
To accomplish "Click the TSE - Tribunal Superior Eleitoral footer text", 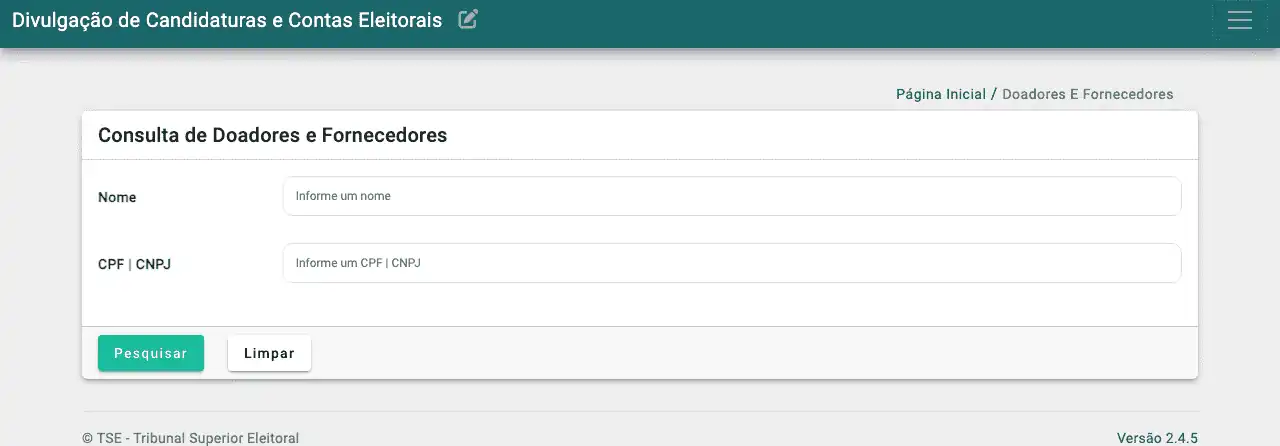I will (190, 438).
